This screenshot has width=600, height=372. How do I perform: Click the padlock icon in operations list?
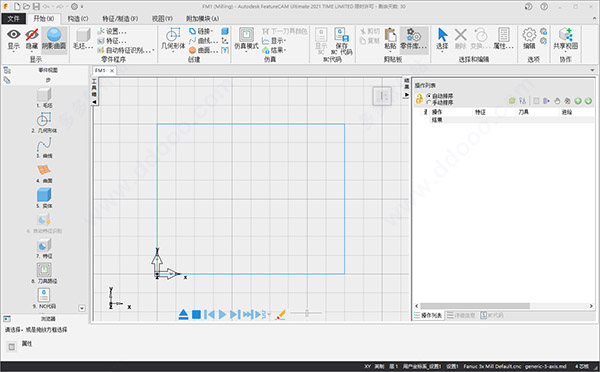[419, 99]
